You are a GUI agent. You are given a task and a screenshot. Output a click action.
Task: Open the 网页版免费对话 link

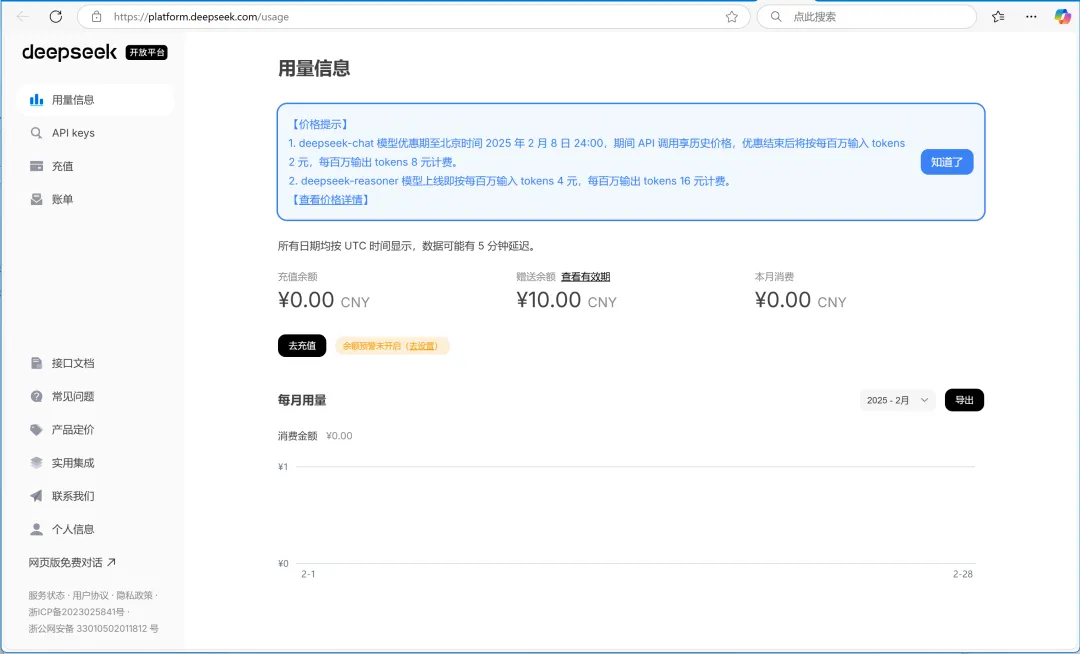coord(72,562)
